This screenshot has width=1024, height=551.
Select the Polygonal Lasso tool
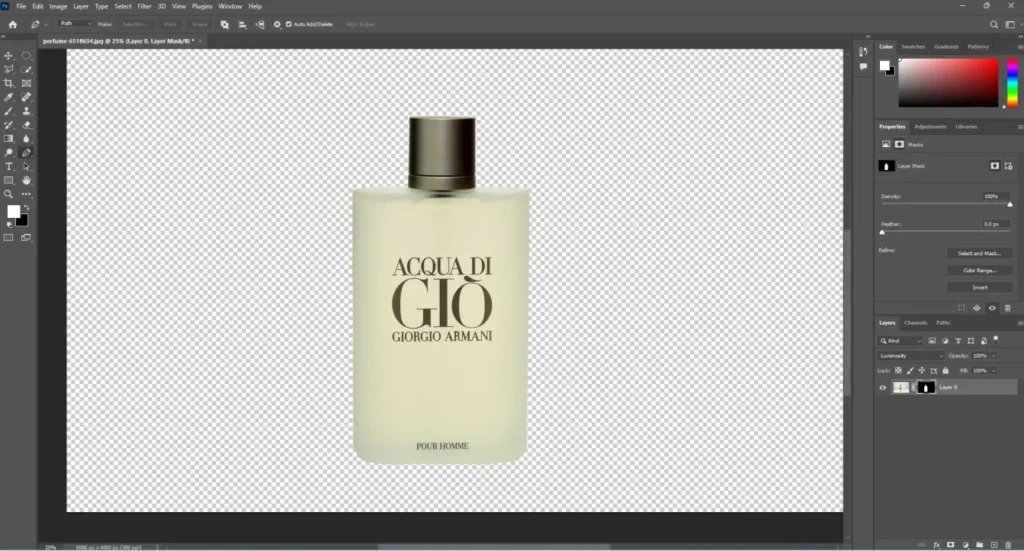coord(8,69)
